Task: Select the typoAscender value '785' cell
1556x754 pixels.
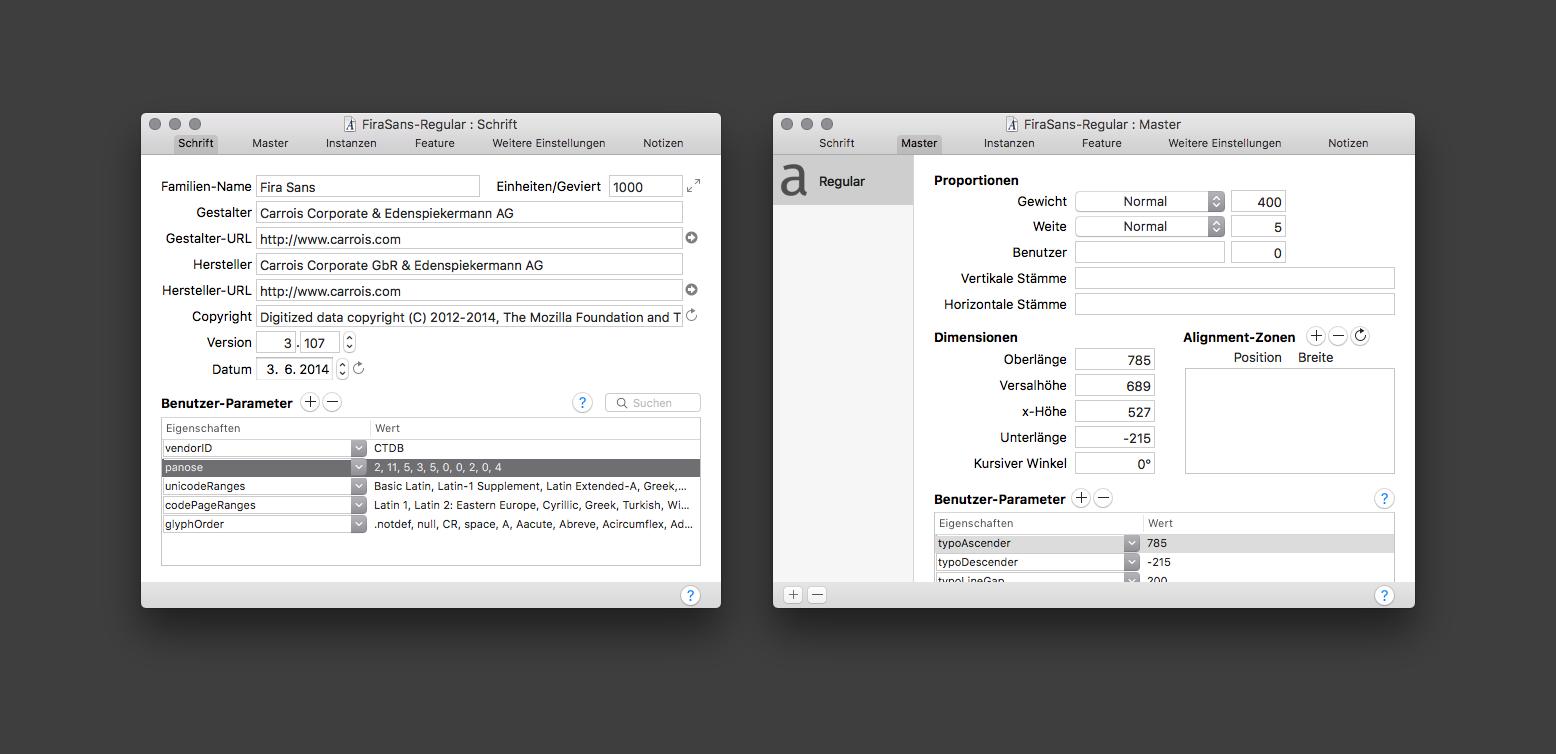Action: pos(1268,543)
